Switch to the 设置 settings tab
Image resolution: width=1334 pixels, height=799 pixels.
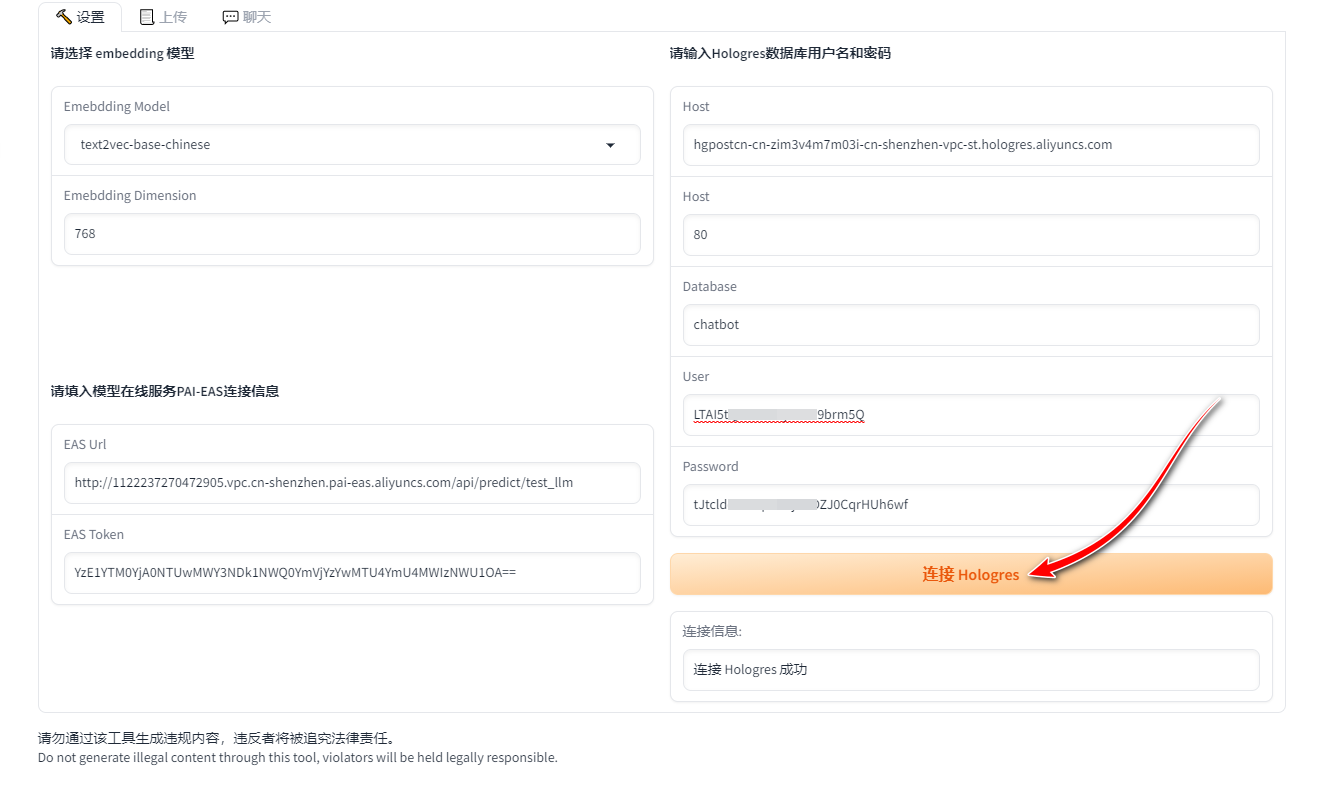coord(80,17)
